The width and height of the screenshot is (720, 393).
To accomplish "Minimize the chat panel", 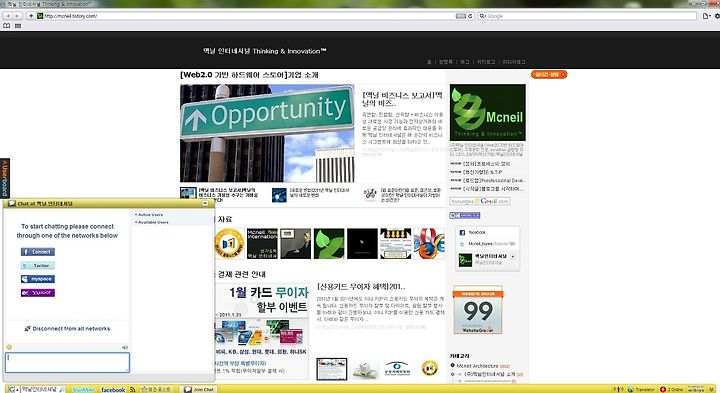I will (205, 203).
